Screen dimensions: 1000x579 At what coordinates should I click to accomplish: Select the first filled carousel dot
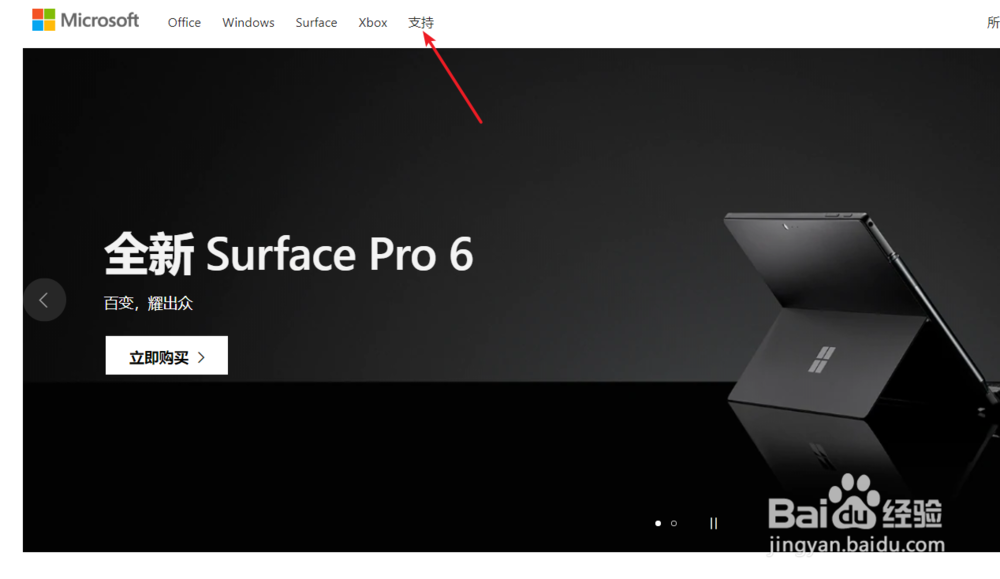pyautogui.click(x=658, y=524)
